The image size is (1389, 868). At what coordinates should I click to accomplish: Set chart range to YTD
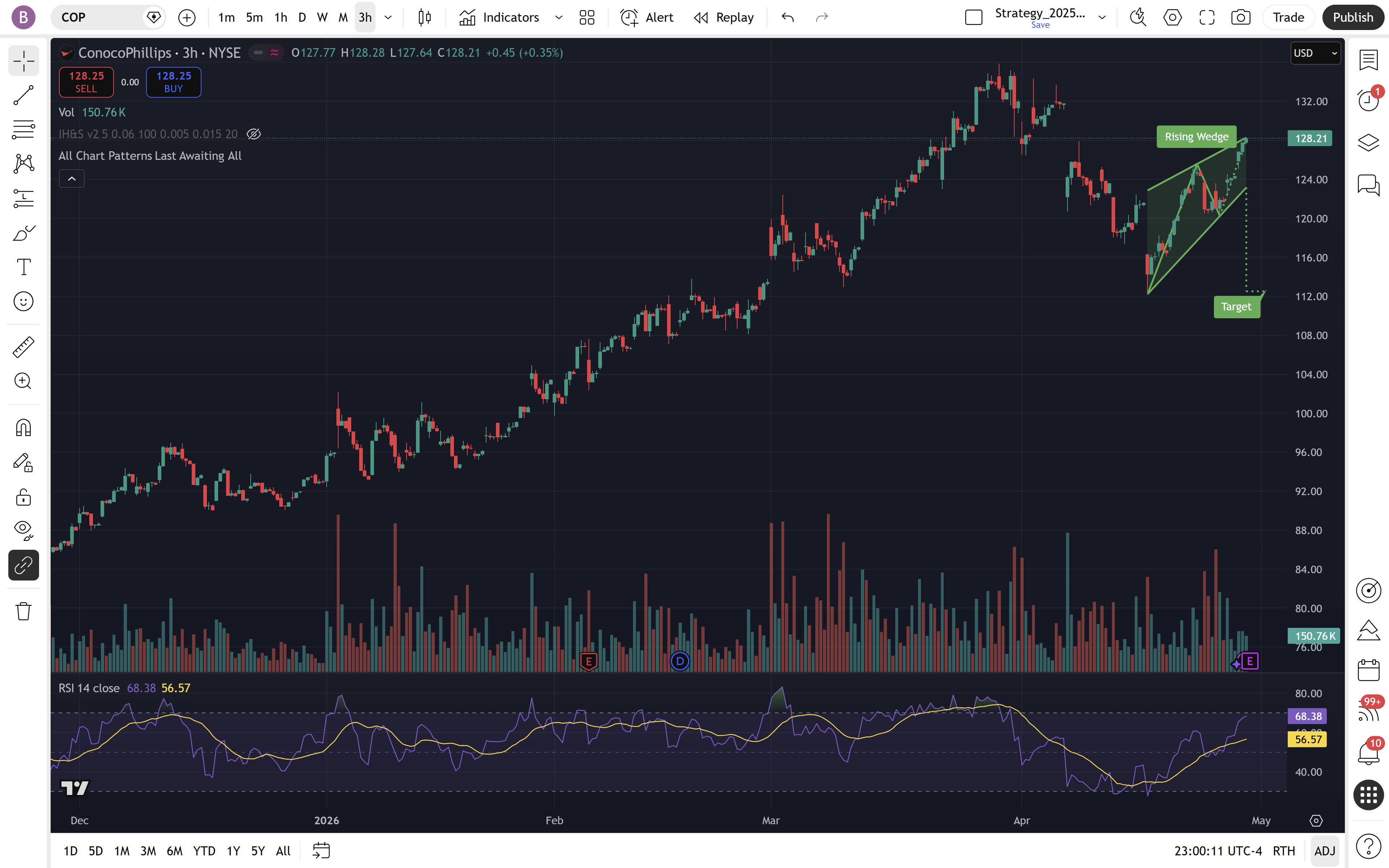pyautogui.click(x=204, y=850)
